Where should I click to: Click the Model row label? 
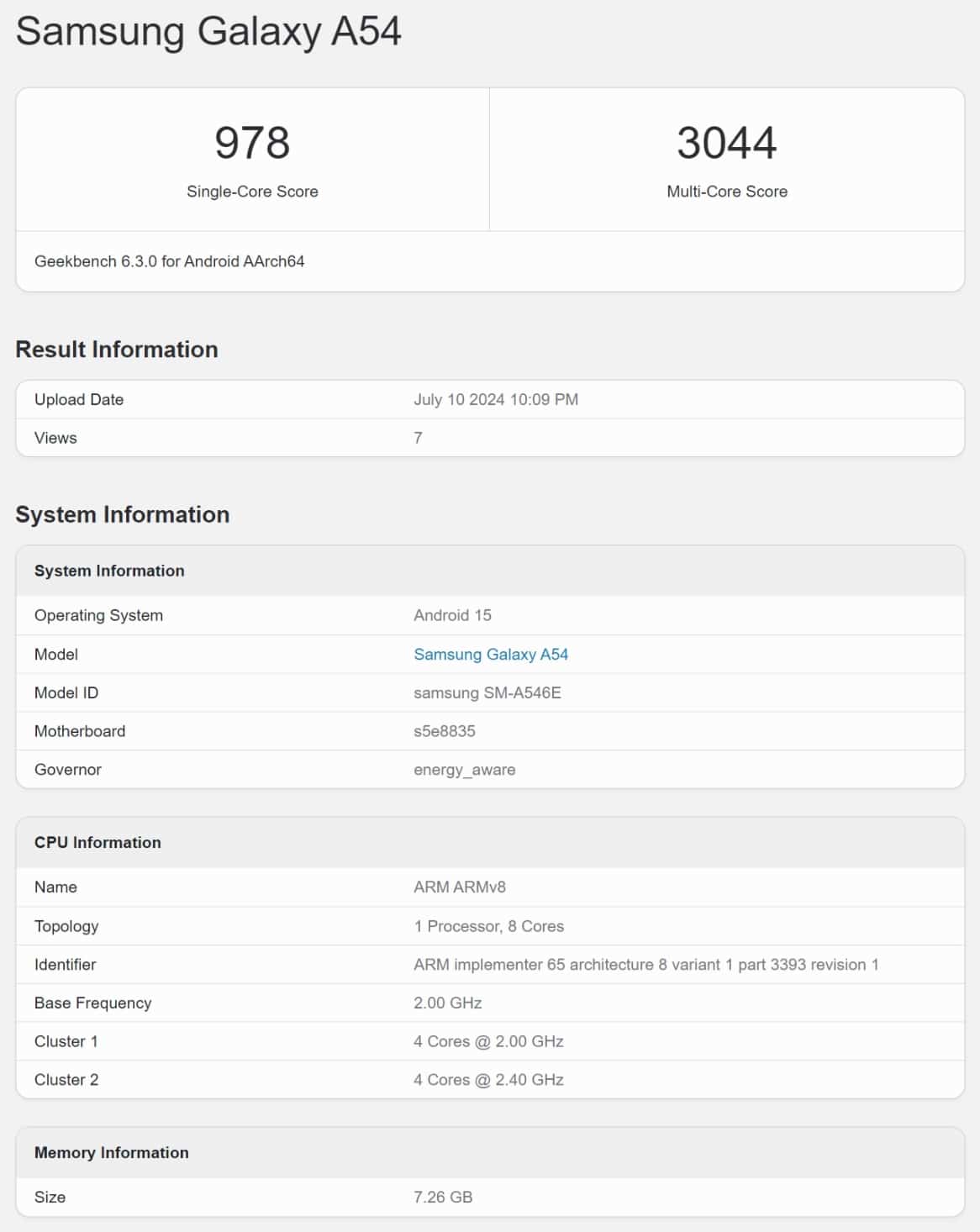click(56, 654)
